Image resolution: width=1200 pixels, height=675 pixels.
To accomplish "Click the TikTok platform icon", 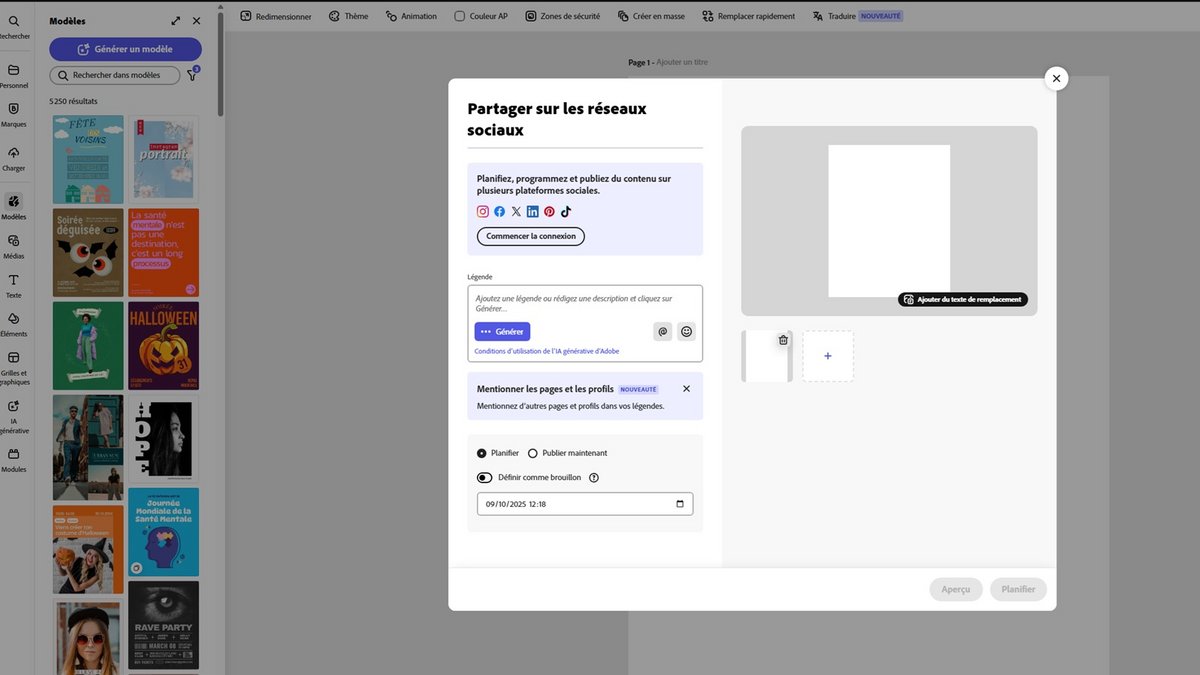I will tap(566, 212).
